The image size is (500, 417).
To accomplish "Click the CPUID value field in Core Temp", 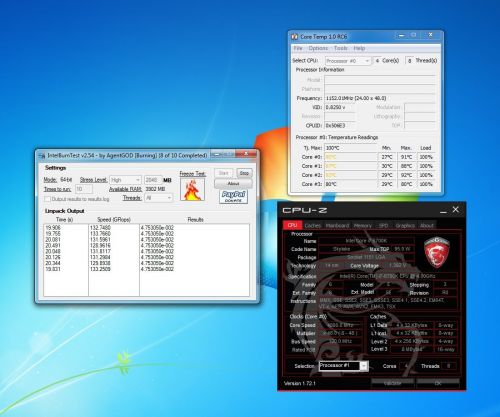I will (x=340, y=126).
